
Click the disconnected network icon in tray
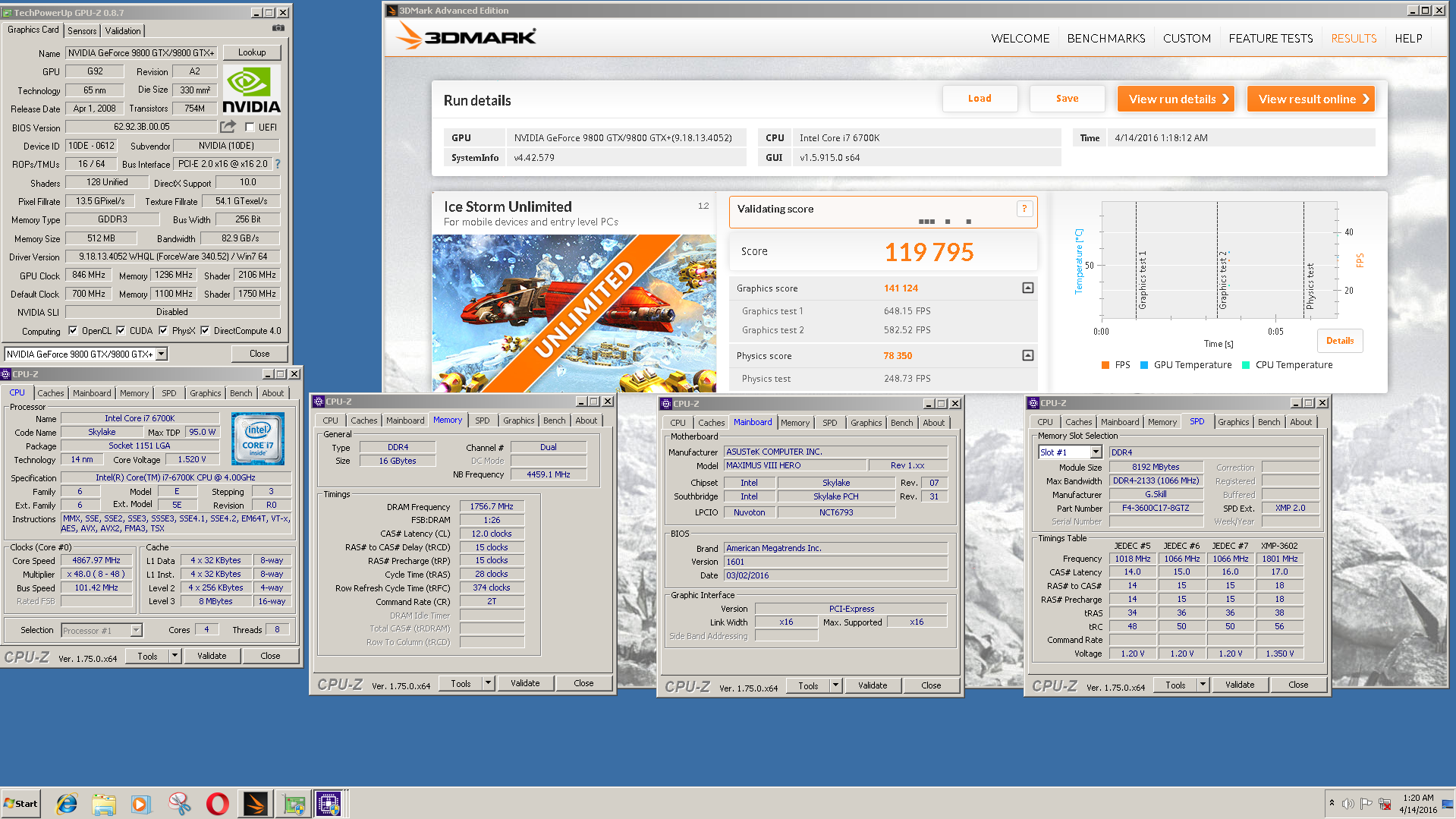(1385, 804)
